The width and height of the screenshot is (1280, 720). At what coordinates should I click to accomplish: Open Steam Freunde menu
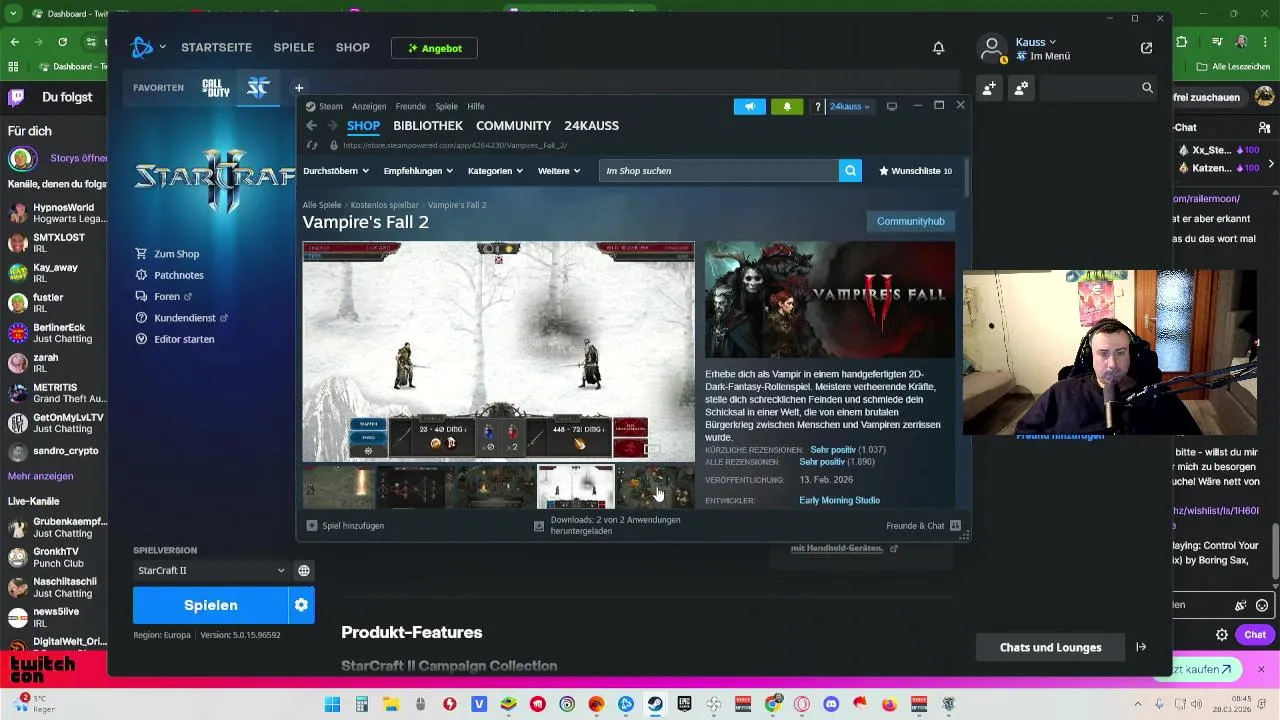[x=411, y=106]
